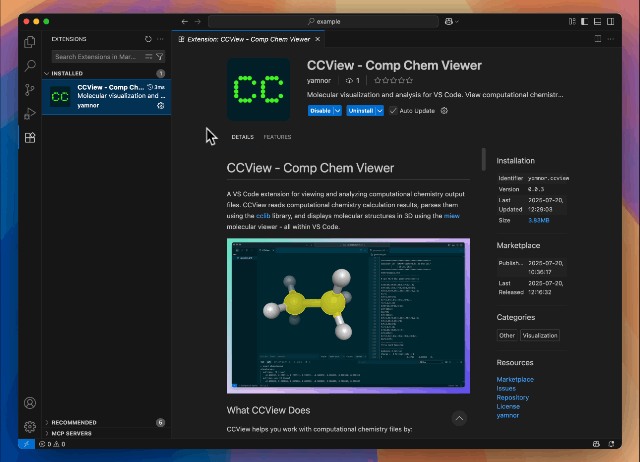Screen dimensions: 640x462
Task: Open the Repository resource link
Action: (x=513, y=398)
